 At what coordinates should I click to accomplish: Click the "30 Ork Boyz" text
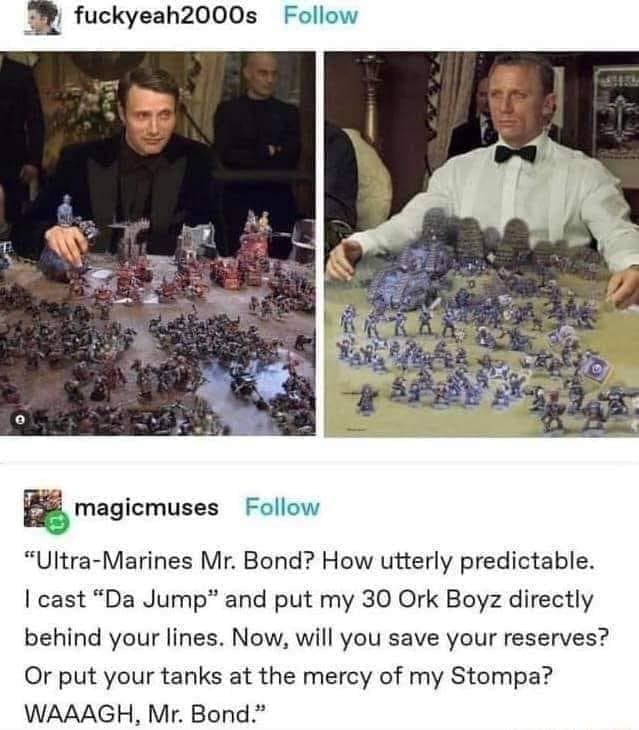pos(432,599)
